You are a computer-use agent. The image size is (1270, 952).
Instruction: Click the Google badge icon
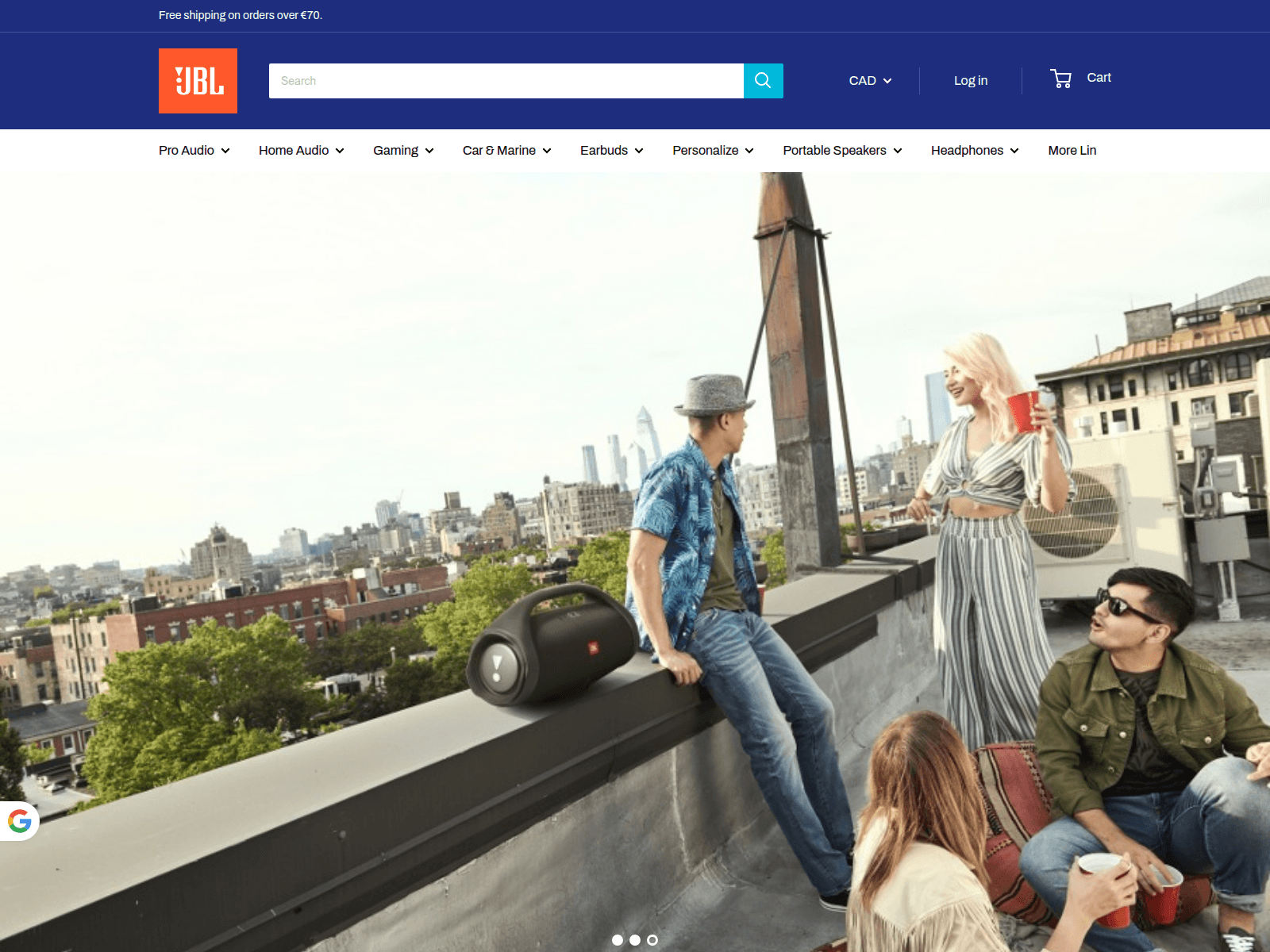[x=20, y=821]
